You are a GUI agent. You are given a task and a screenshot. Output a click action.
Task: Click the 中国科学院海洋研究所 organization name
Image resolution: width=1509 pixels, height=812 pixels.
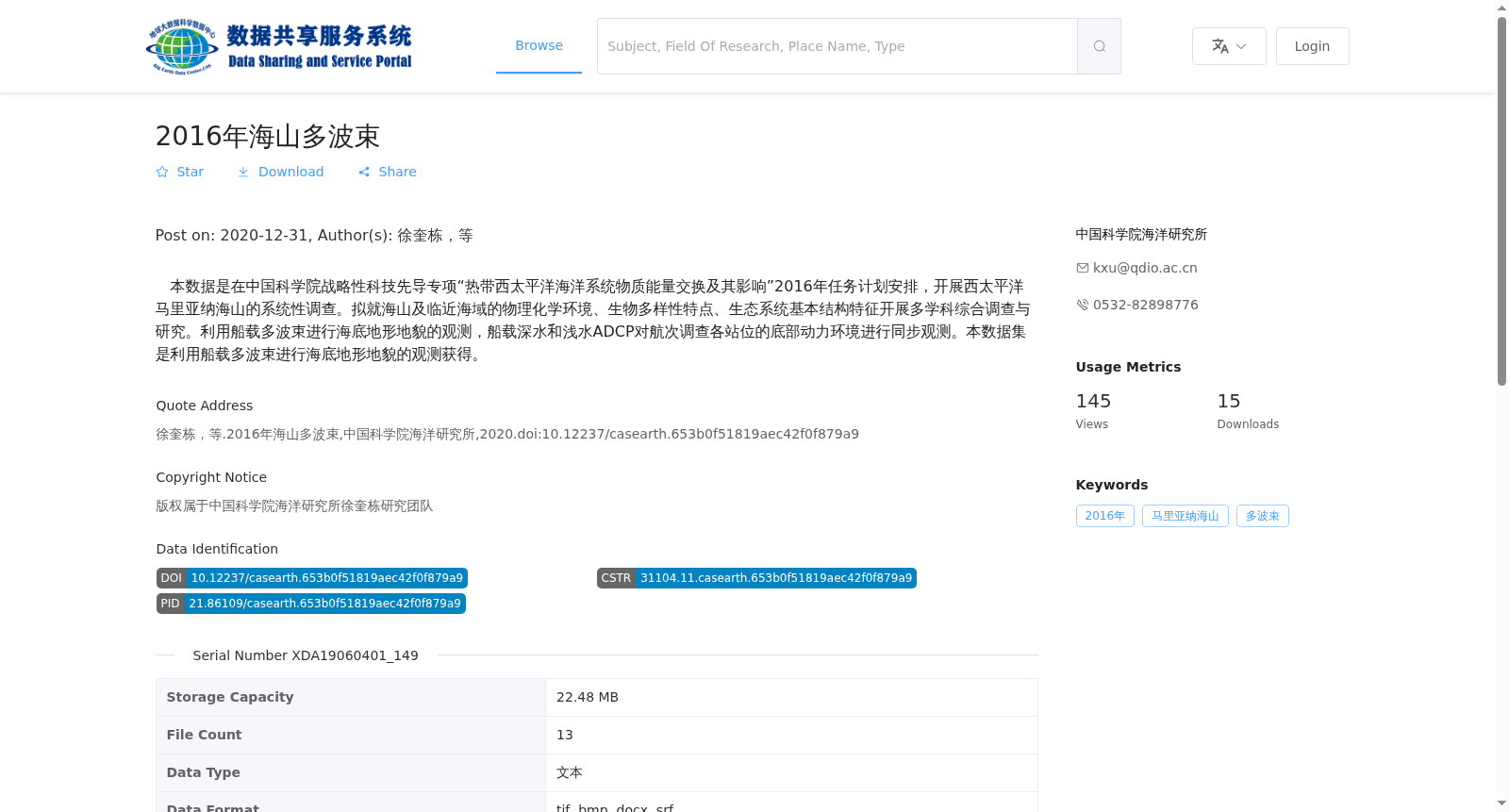(x=1141, y=234)
